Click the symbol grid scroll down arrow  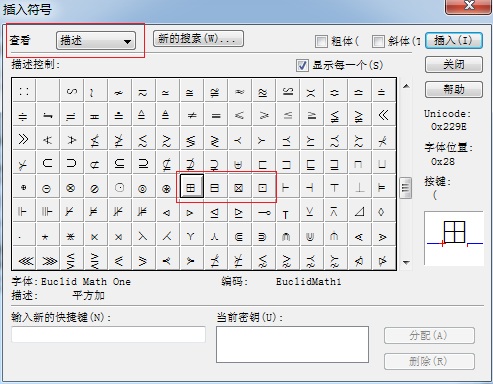pyautogui.click(x=406, y=262)
